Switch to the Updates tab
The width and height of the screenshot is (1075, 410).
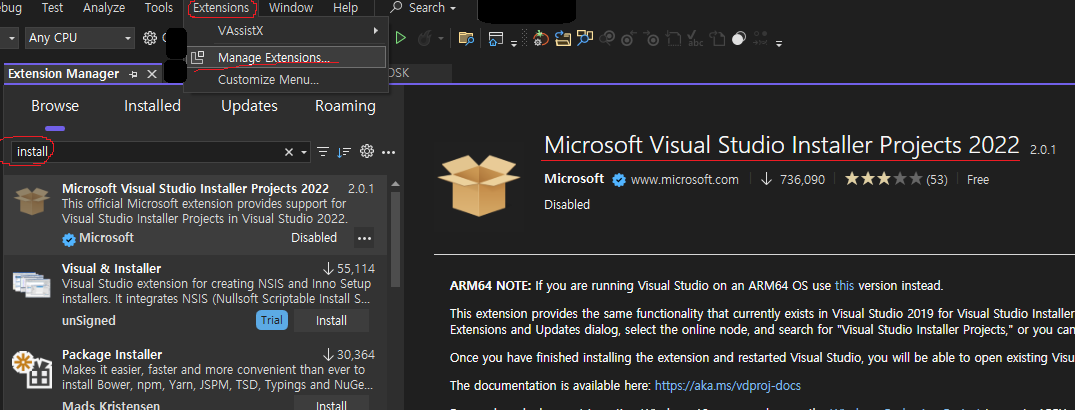click(250, 106)
